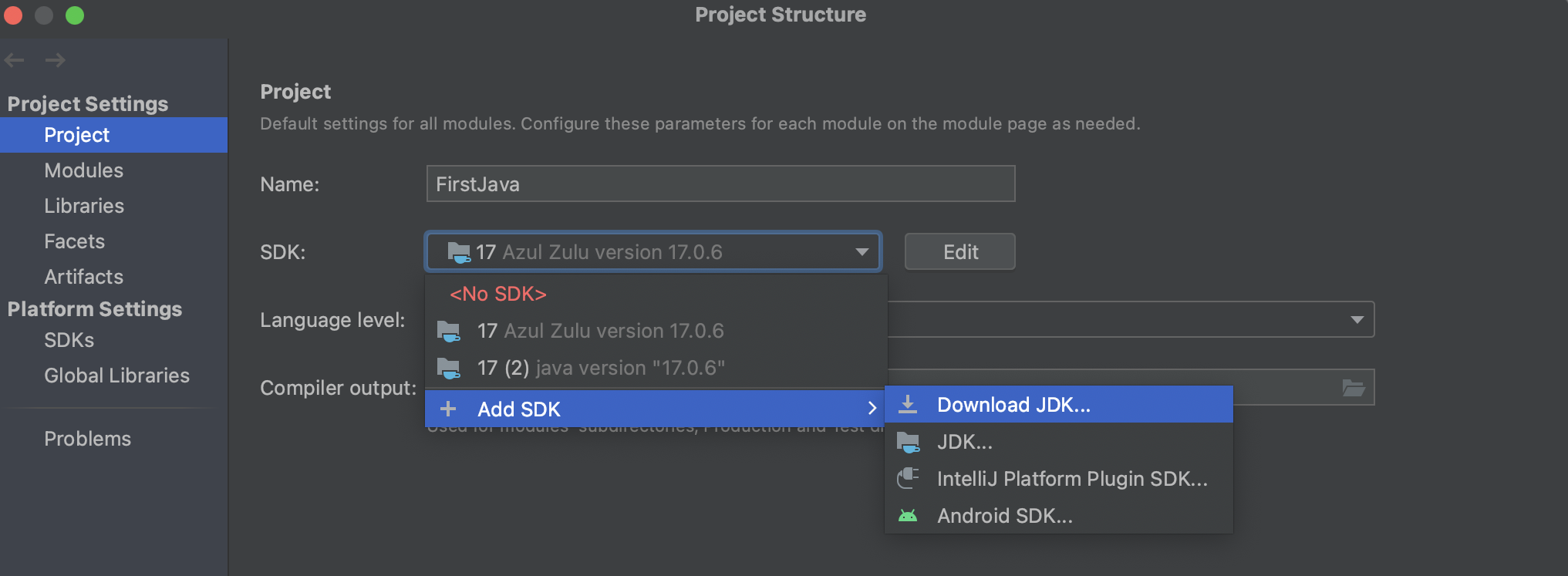Screen dimensions: 1568x576
Task: Click the green zoom window button
Action: click(x=75, y=15)
